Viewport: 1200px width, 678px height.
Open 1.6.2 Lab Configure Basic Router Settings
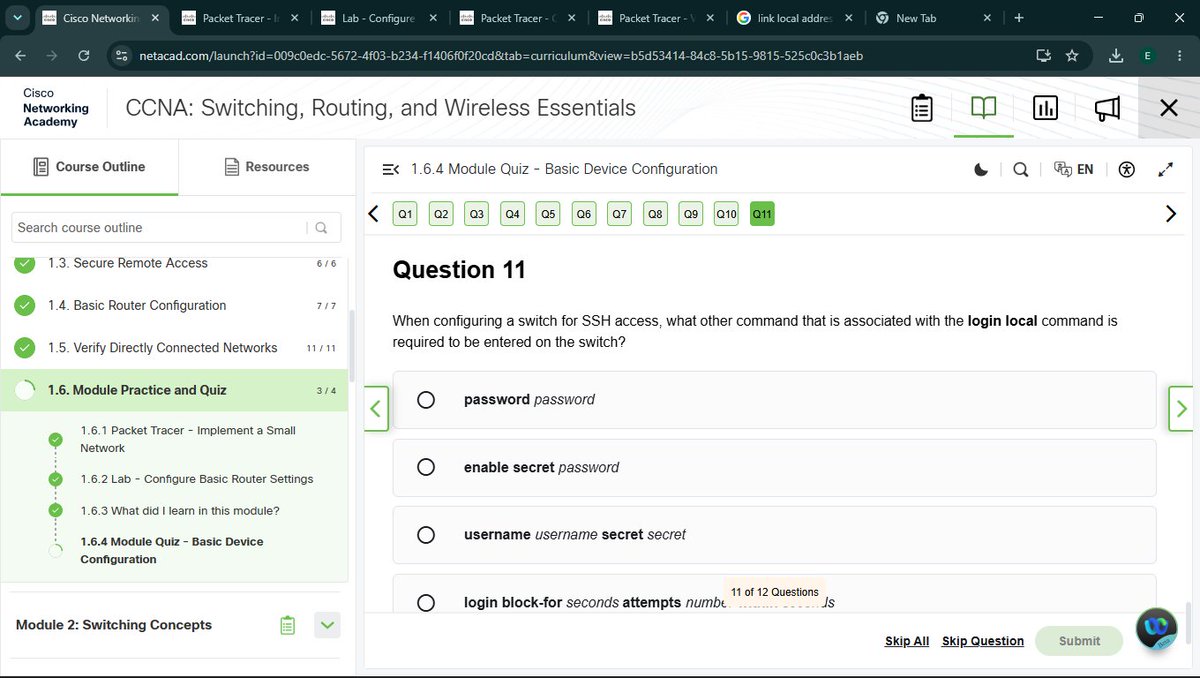coord(197,479)
